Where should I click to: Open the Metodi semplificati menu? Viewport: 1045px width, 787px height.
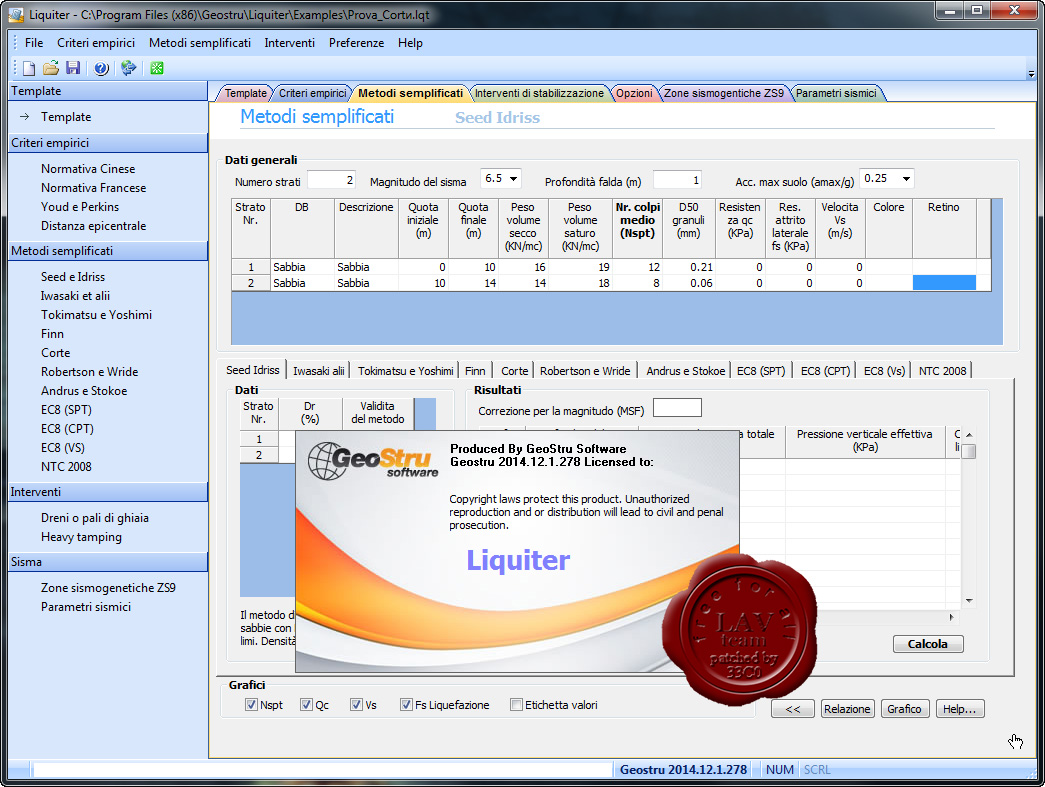coord(200,43)
